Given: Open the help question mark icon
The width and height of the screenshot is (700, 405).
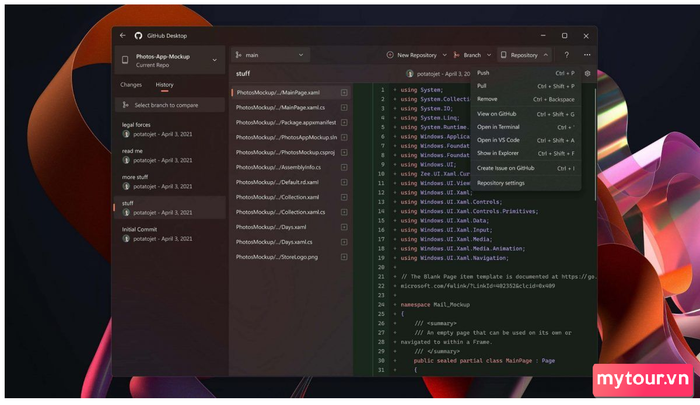Looking at the screenshot, I should coord(567,55).
